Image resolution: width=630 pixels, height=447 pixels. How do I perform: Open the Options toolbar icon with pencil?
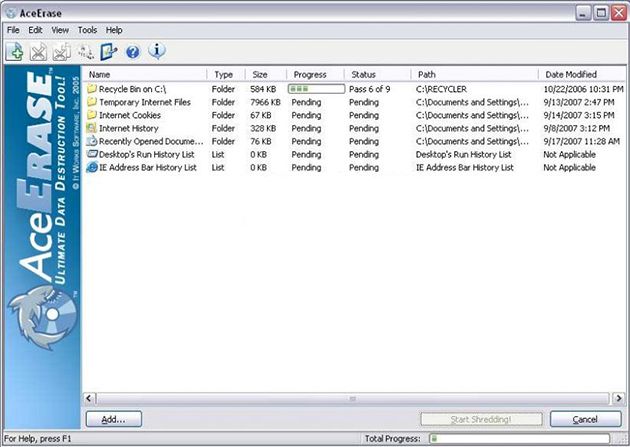108,52
